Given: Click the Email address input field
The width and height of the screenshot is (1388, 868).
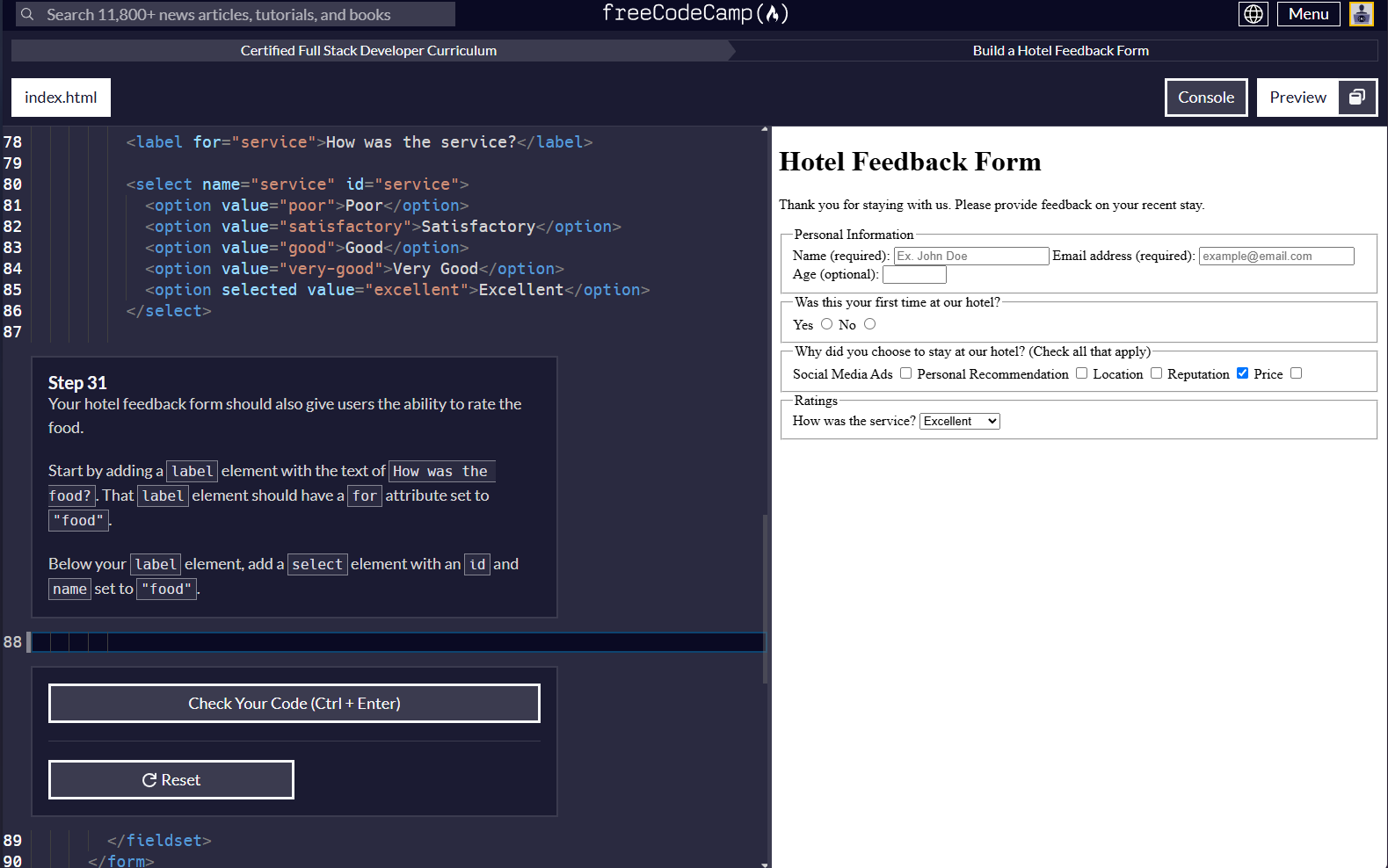Looking at the screenshot, I should 1276,256.
